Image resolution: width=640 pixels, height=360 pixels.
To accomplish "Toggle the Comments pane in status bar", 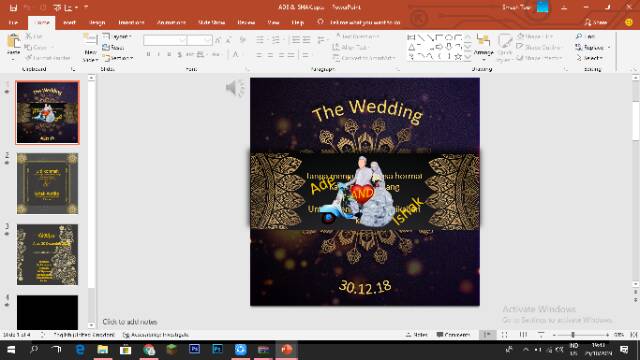I will pyautogui.click(x=453, y=335).
